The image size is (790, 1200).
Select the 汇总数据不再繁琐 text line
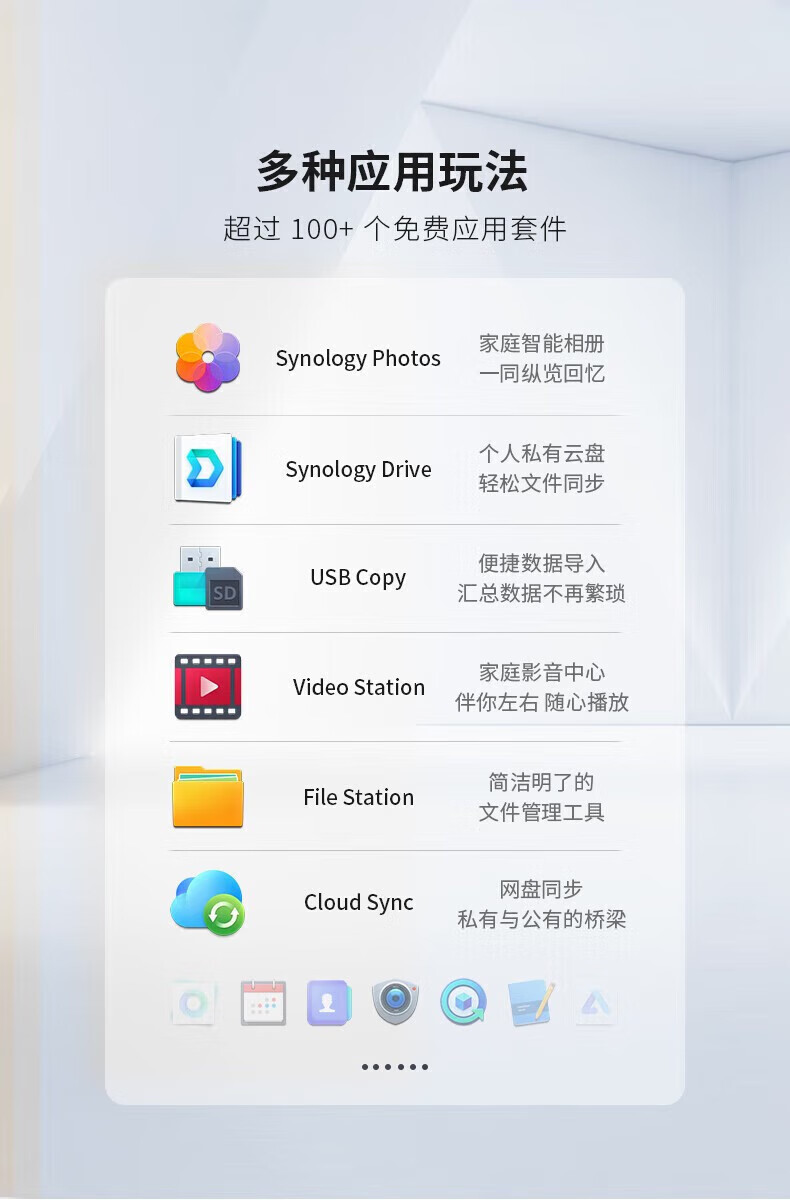542,593
